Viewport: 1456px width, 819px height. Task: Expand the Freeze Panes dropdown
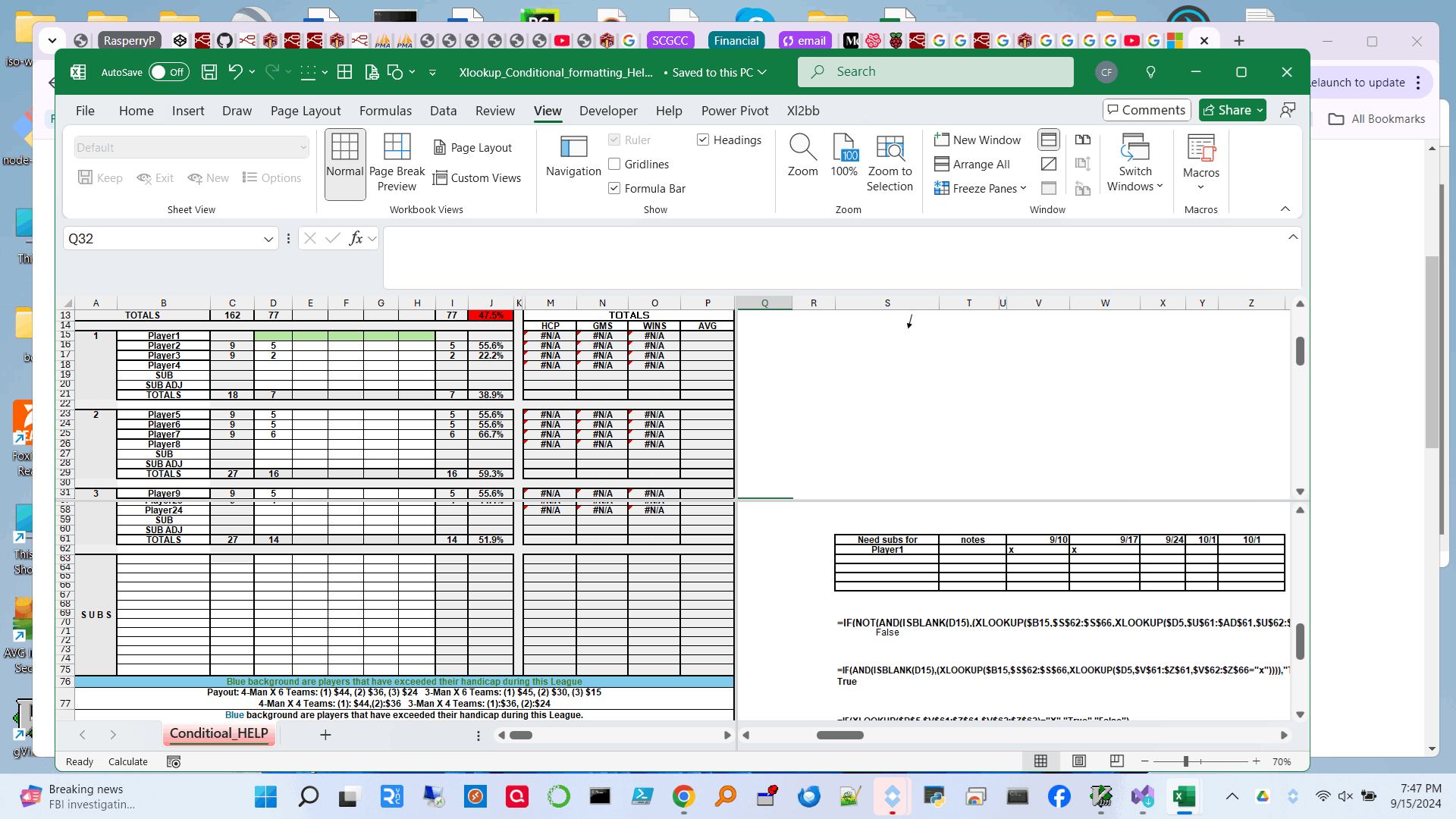(981, 189)
